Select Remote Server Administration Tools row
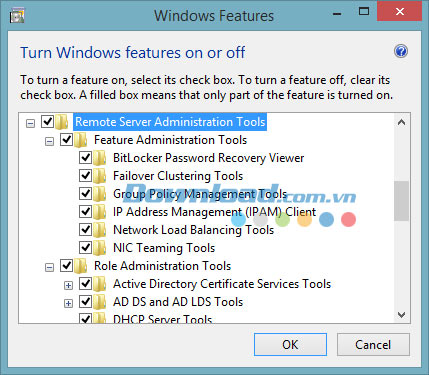Viewport: 429px width, 375px height. click(x=170, y=122)
